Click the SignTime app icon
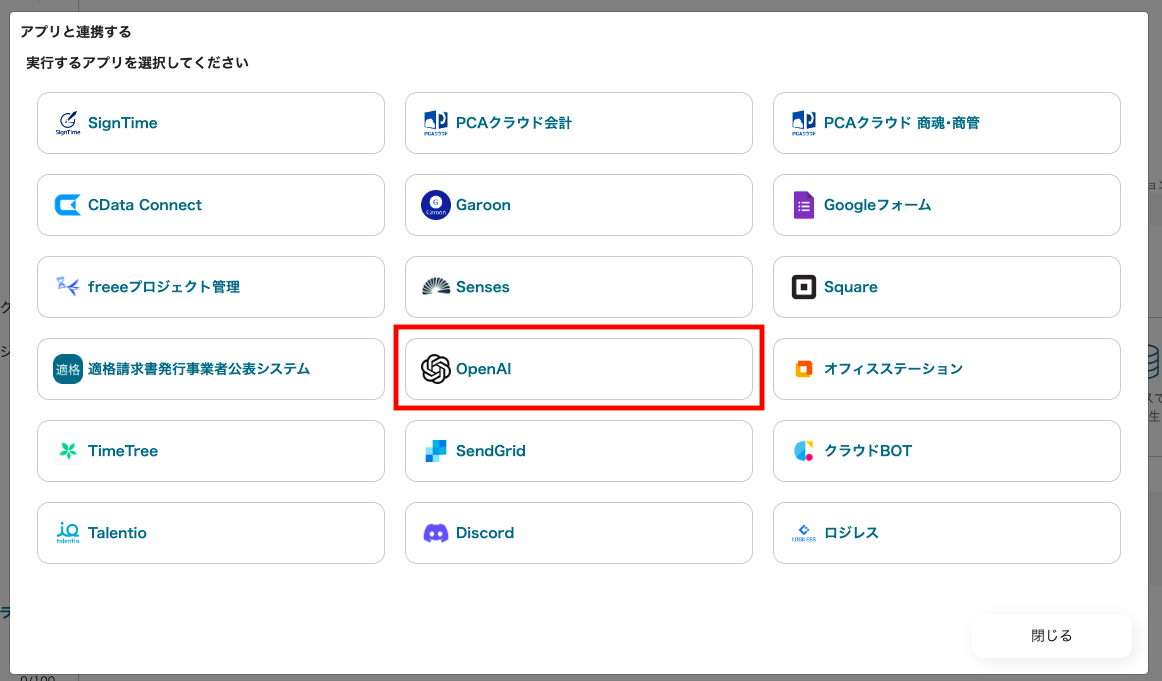Screen dimensions: 1162x681 68,123
